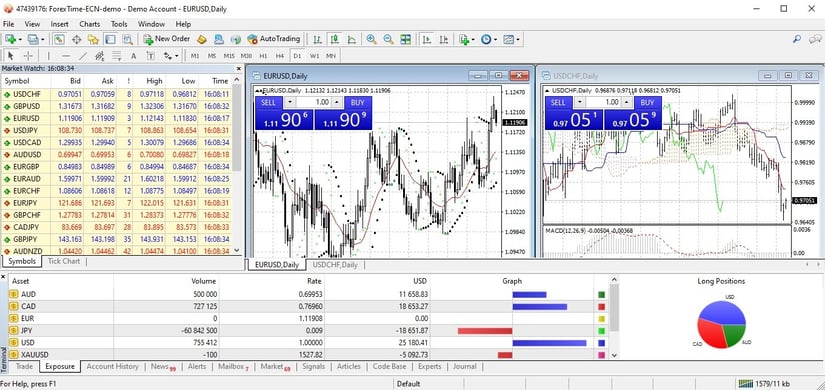The width and height of the screenshot is (825, 390).
Task: Zoom out on the chart
Action: pos(388,39)
